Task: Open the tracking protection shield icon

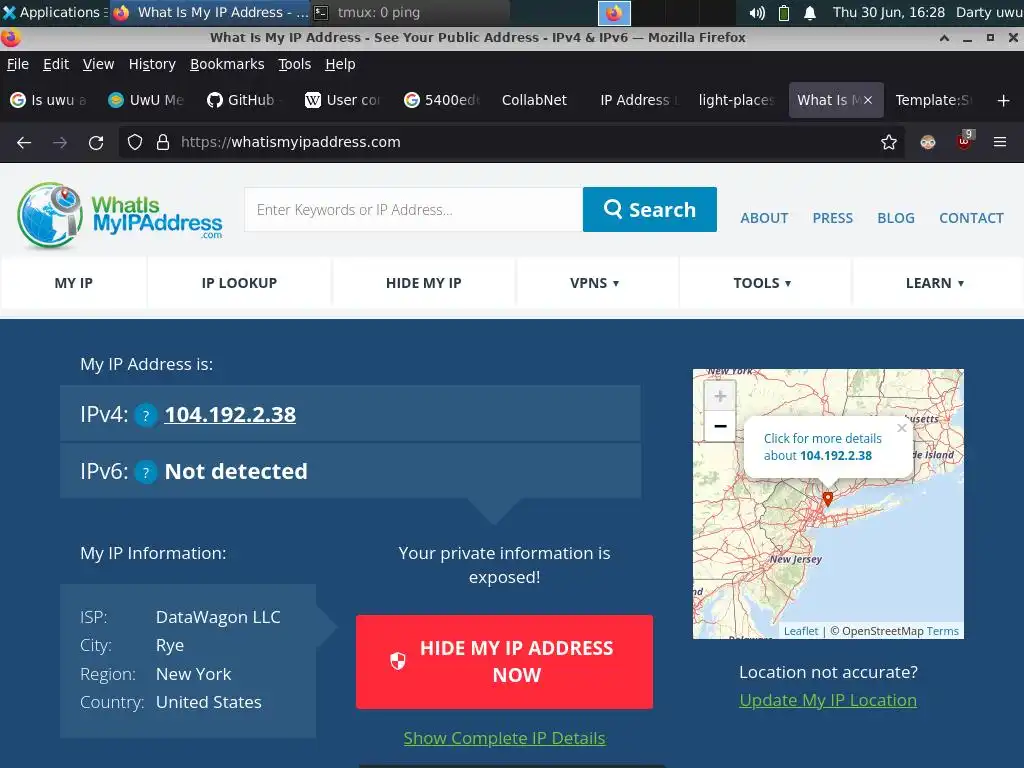Action: 135,142
